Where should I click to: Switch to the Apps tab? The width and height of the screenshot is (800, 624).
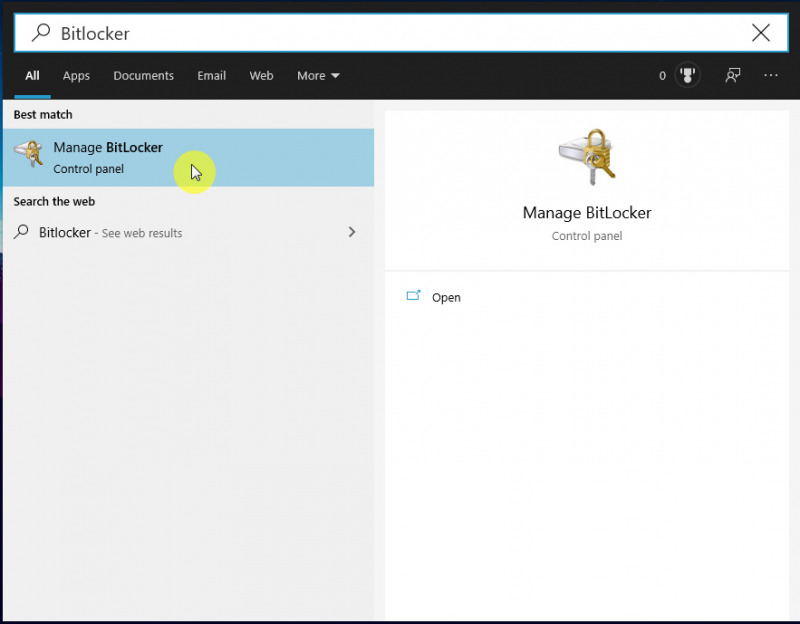coord(76,76)
